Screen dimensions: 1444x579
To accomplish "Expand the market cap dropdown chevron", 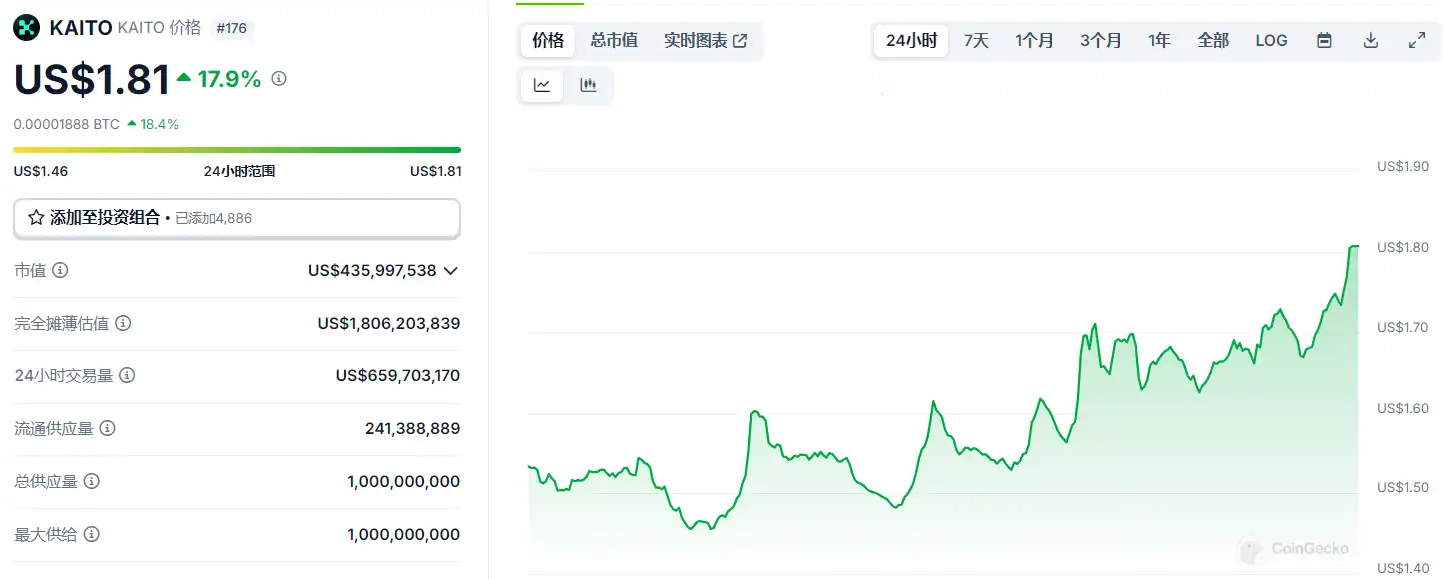I will 451,271.
